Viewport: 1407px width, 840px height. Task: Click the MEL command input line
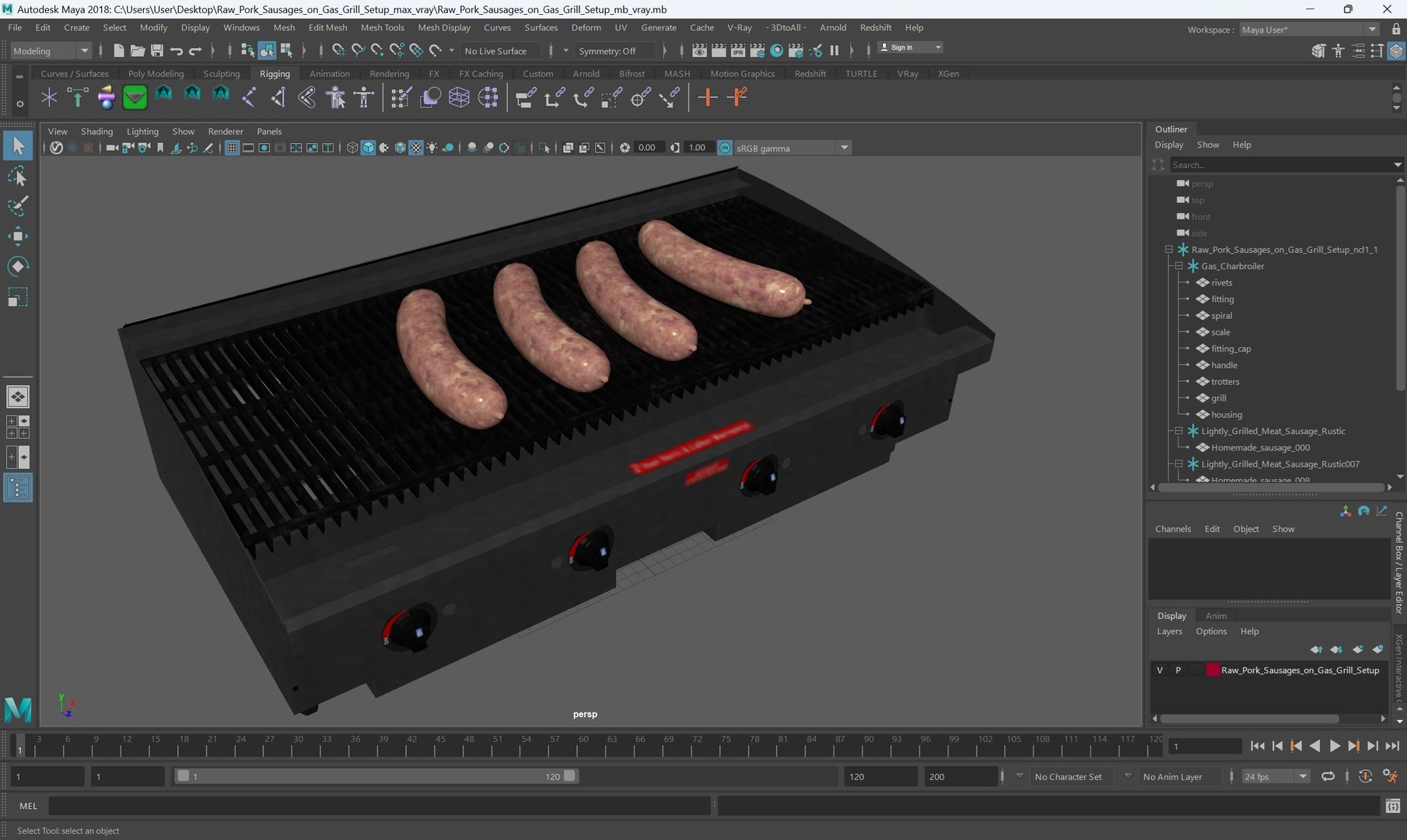pos(380,807)
